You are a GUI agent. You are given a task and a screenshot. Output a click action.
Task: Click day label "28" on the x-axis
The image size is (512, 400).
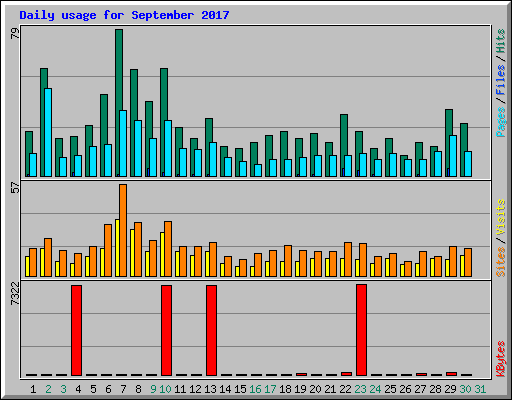(435, 389)
